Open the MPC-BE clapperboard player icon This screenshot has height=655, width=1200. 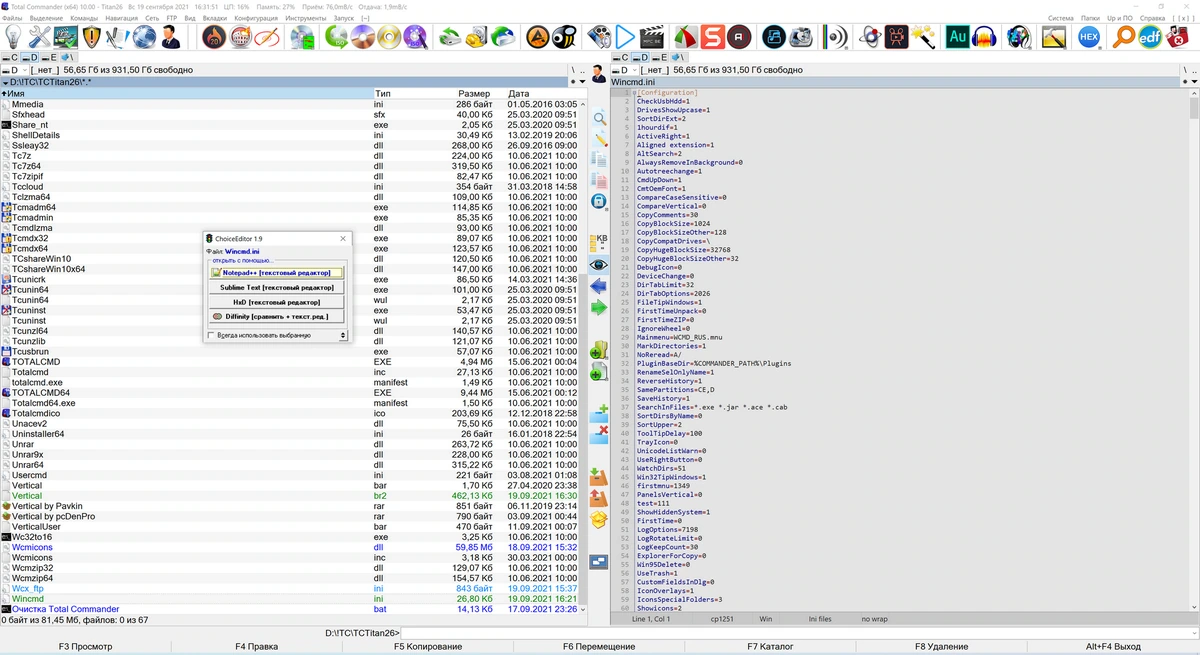(651, 38)
